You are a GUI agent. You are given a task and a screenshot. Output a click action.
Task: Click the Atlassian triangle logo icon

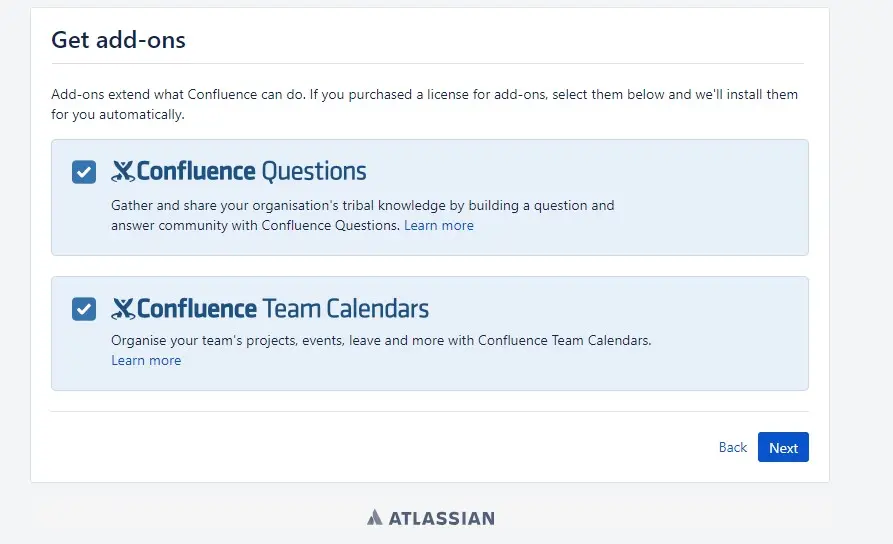[375, 518]
